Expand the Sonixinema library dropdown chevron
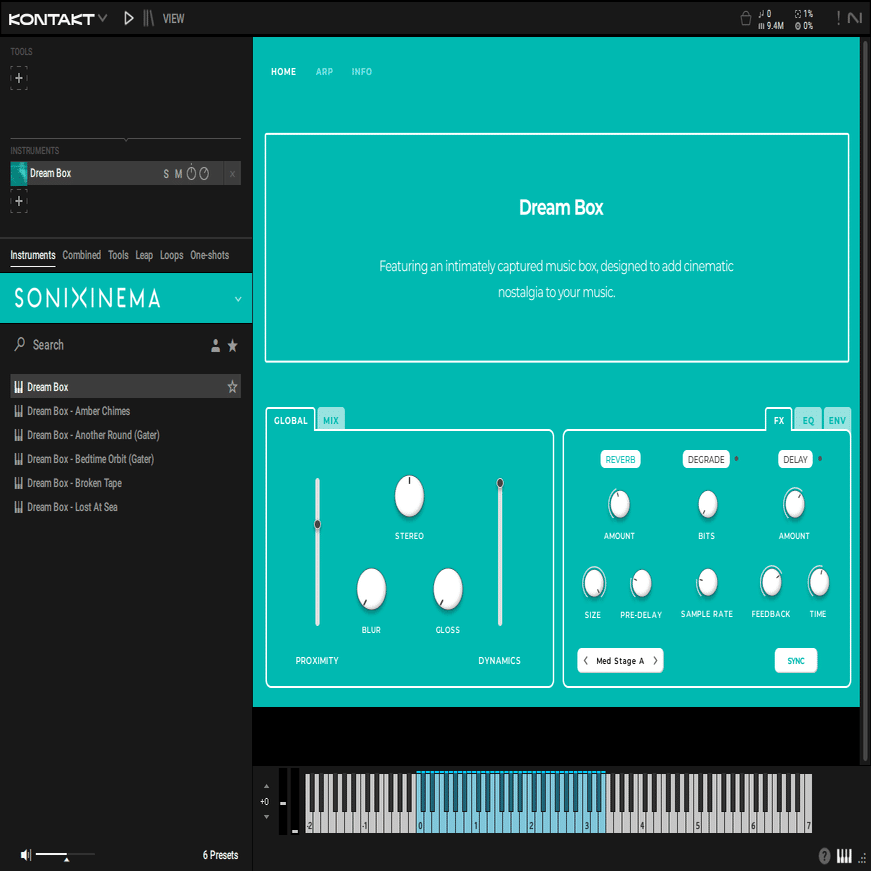Viewport: 871px width, 871px height. 238,299
